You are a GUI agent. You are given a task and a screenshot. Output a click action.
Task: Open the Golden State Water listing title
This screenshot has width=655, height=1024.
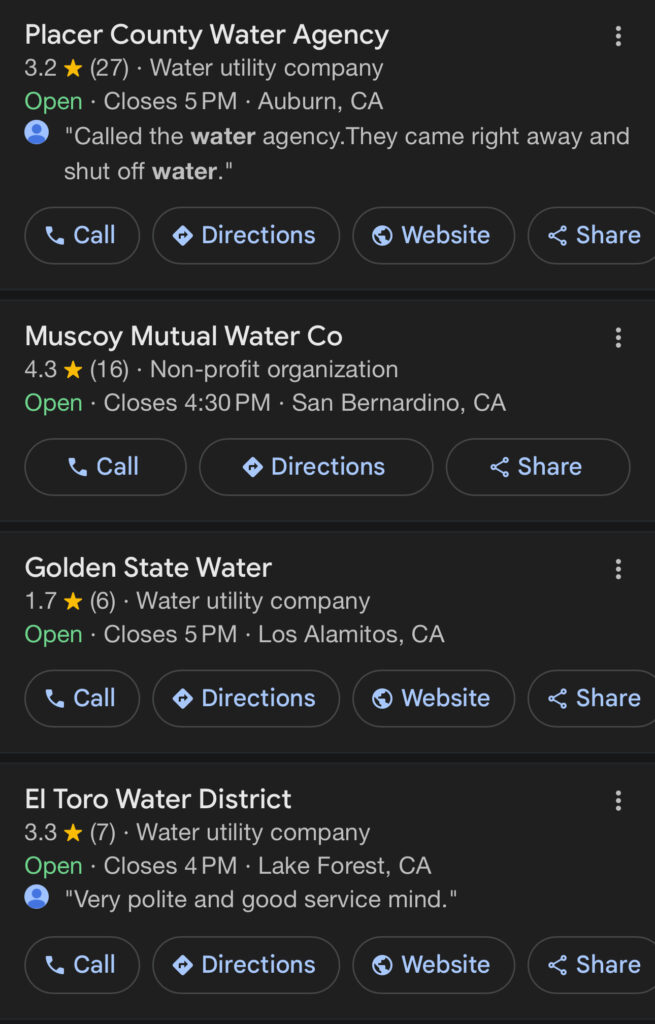tap(148, 568)
